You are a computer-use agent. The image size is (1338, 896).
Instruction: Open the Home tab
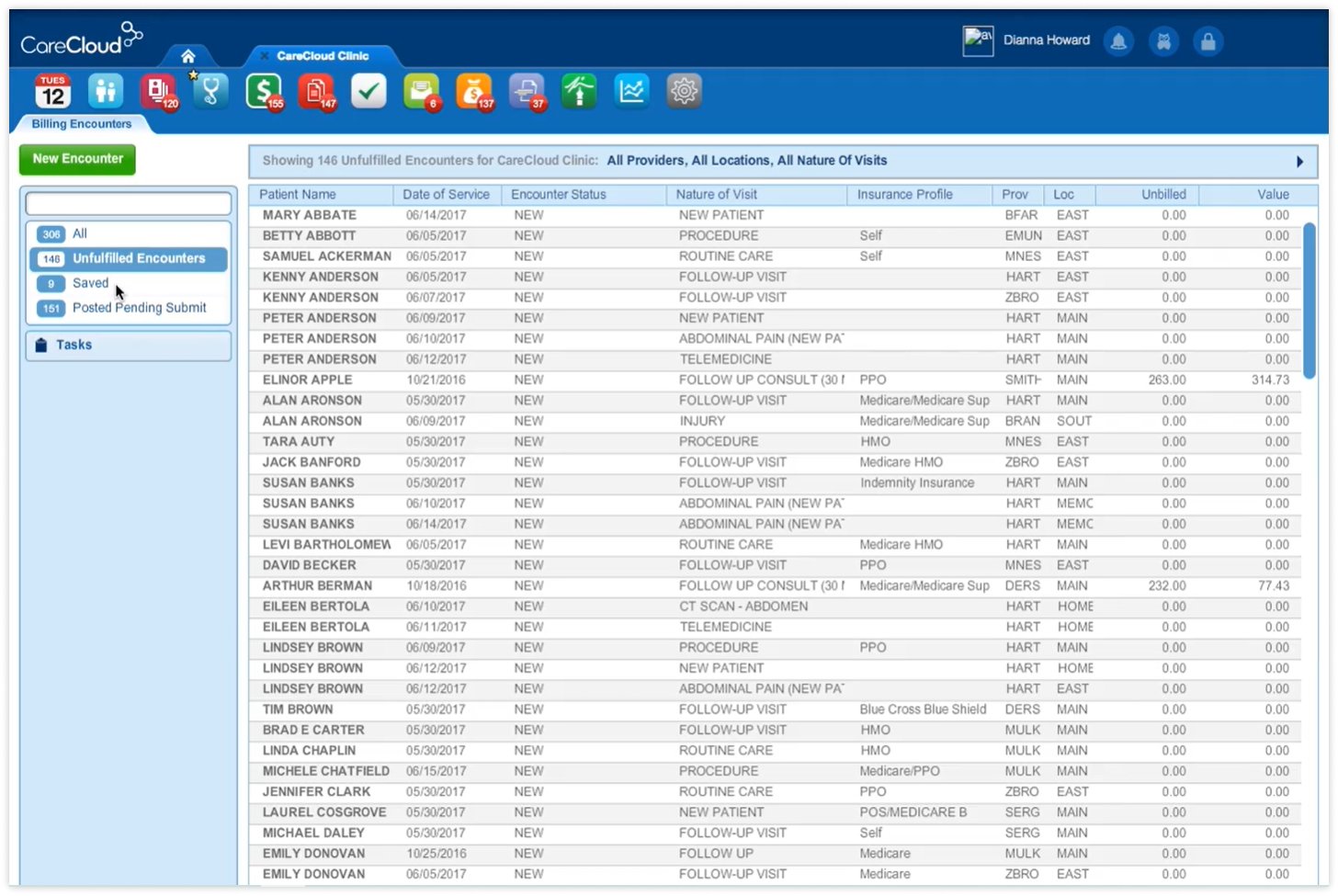click(x=188, y=55)
